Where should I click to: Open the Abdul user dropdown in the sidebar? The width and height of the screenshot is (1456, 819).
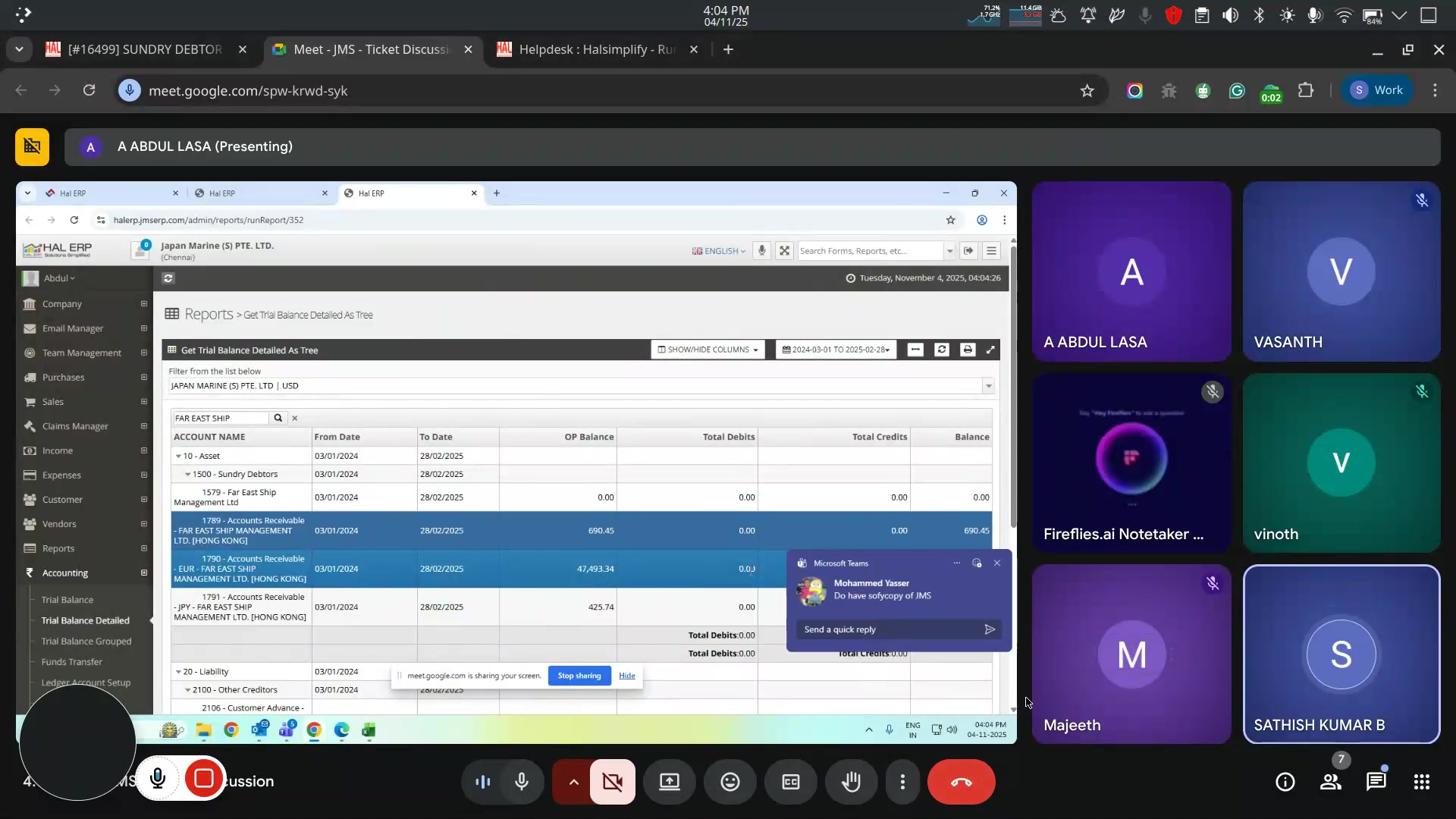pyautogui.click(x=58, y=278)
